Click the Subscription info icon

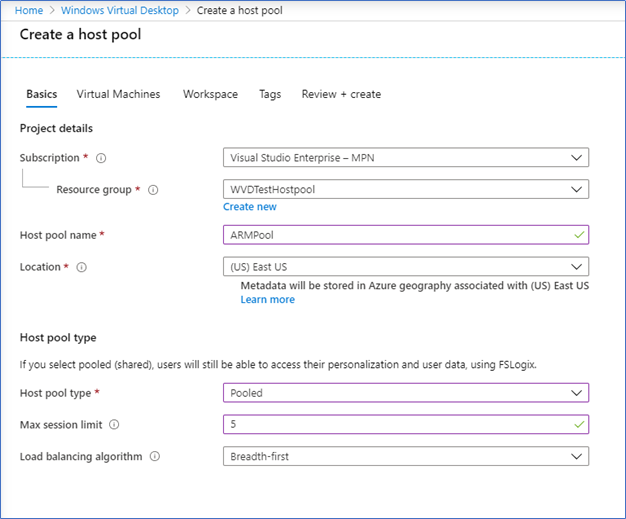[x=101, y=158]
